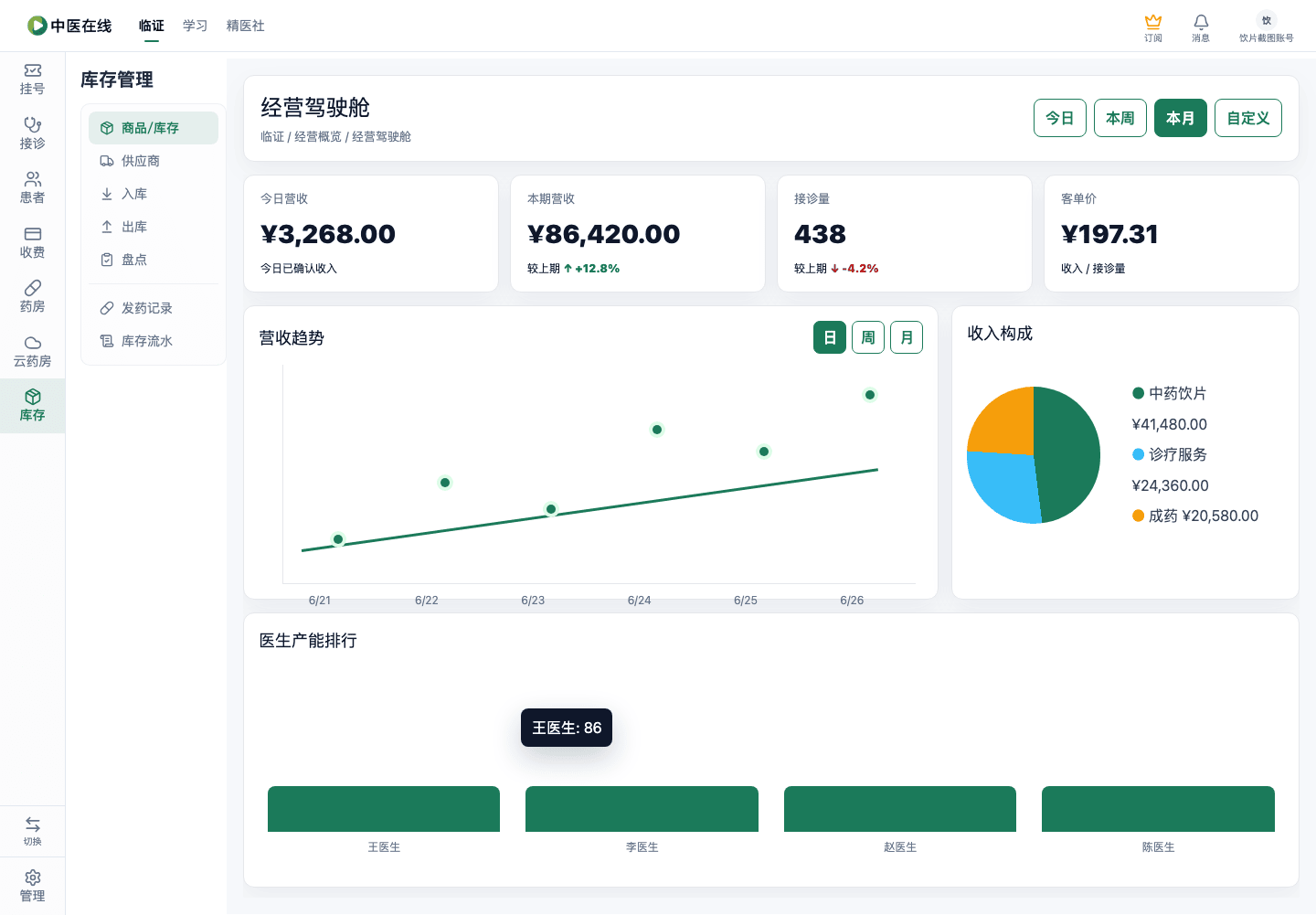Select the 今日 date range button
Image resolution: width=1316 pixels, height=915 pixels.
pos(1060,118)
